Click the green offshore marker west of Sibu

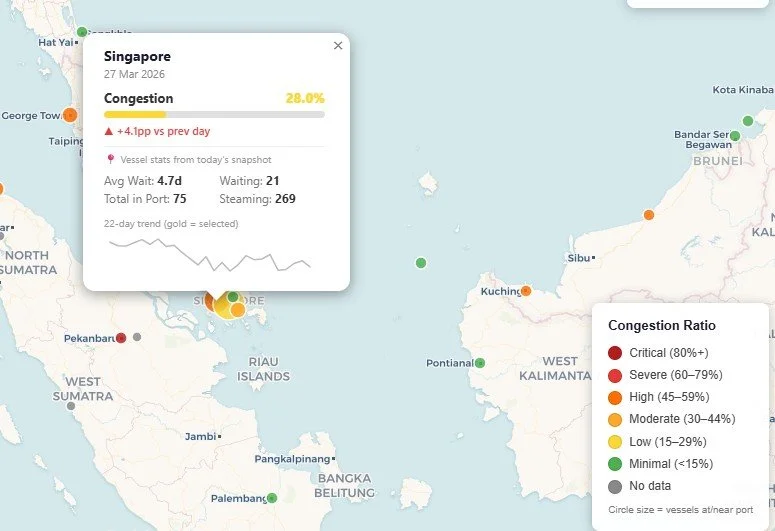[x=421, y=263]
